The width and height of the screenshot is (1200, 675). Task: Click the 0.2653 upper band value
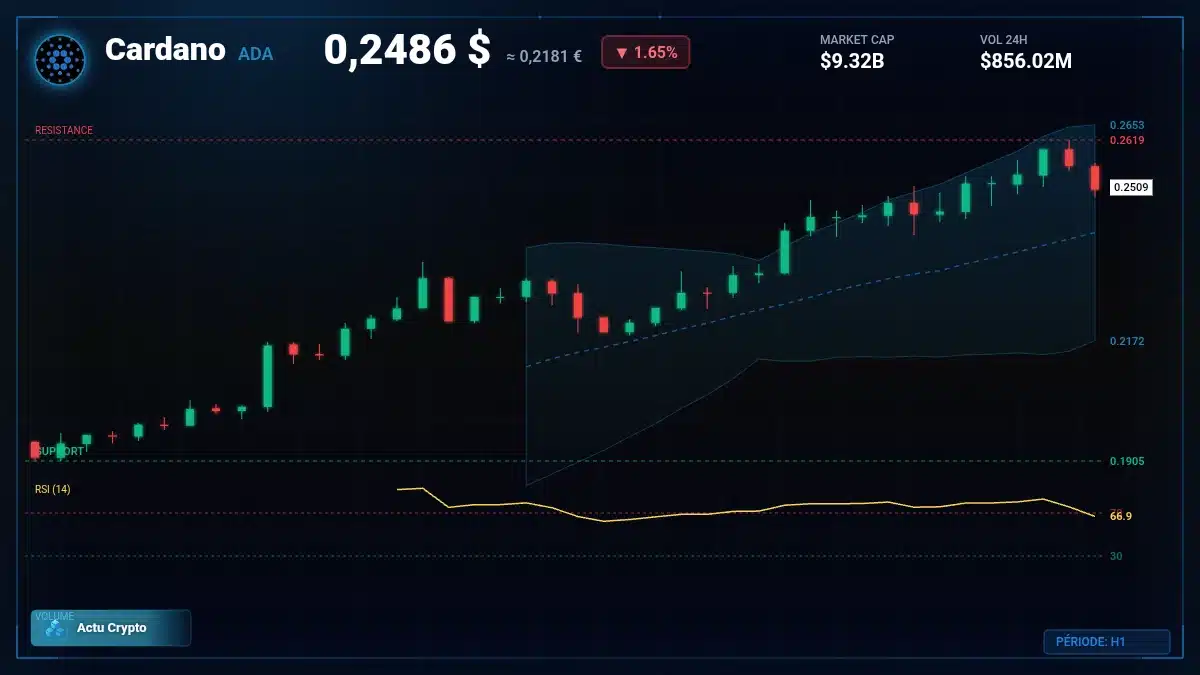click(1127, 125)
